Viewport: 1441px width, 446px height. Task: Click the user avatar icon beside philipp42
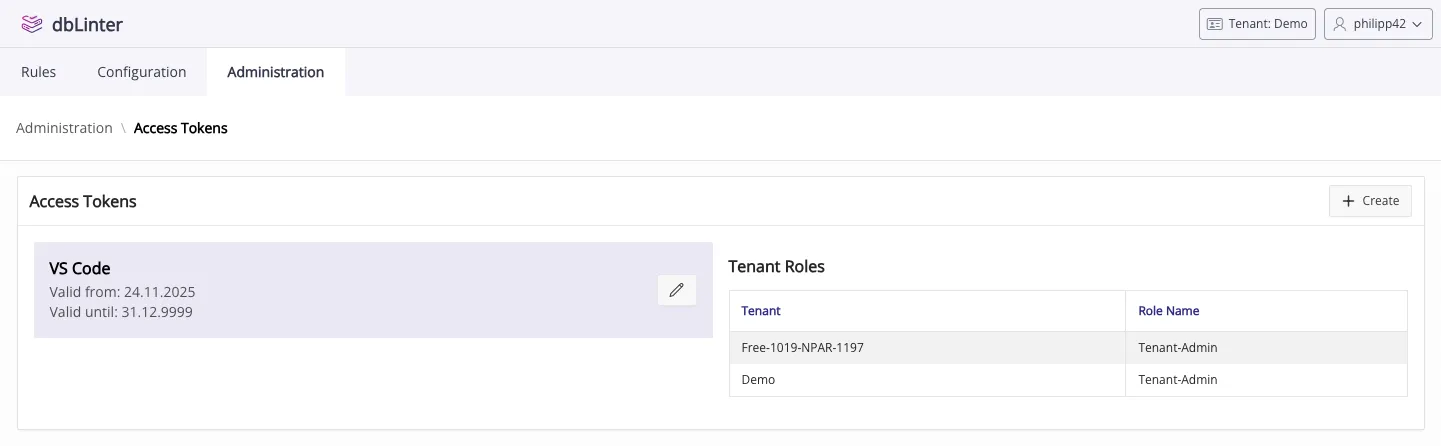coord(1340,24)
